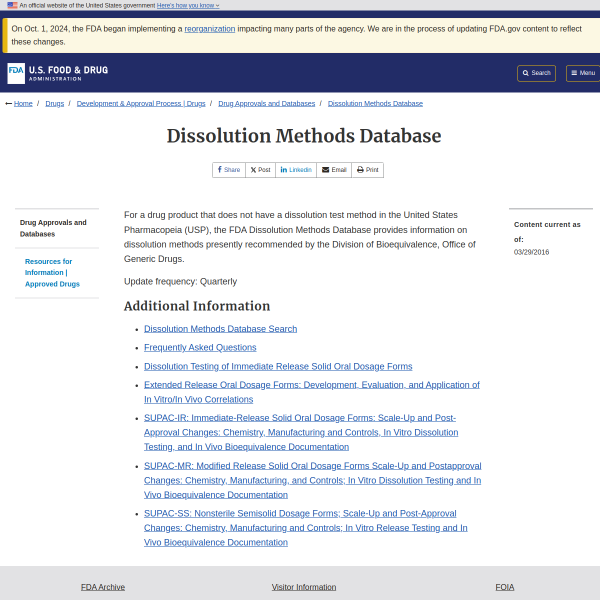Image resolution: width=600 pixels, height=600 pixels.
Task: Click "Update frequency: Quarterly" text
Action: [x=180, y=282]
